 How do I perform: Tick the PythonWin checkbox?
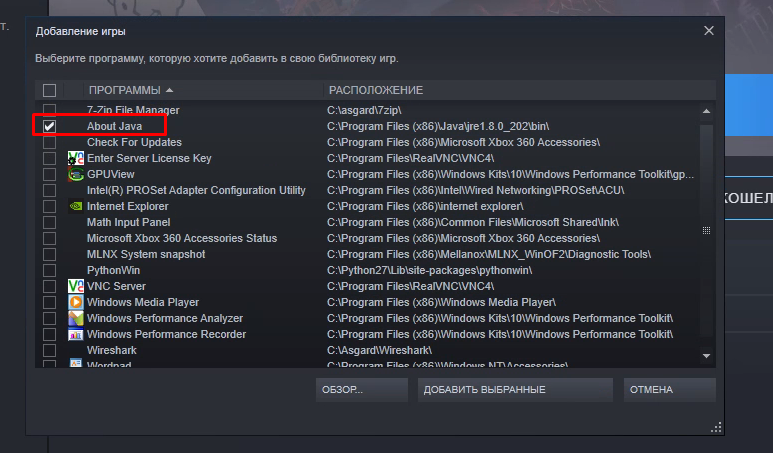49,270
